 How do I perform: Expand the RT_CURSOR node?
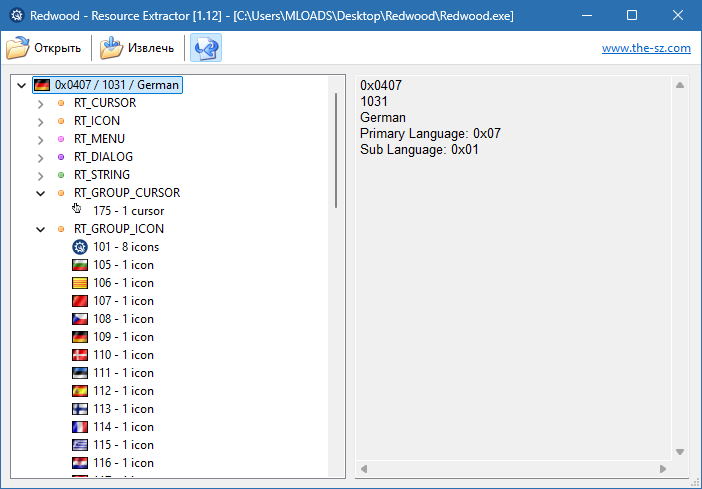41,103
